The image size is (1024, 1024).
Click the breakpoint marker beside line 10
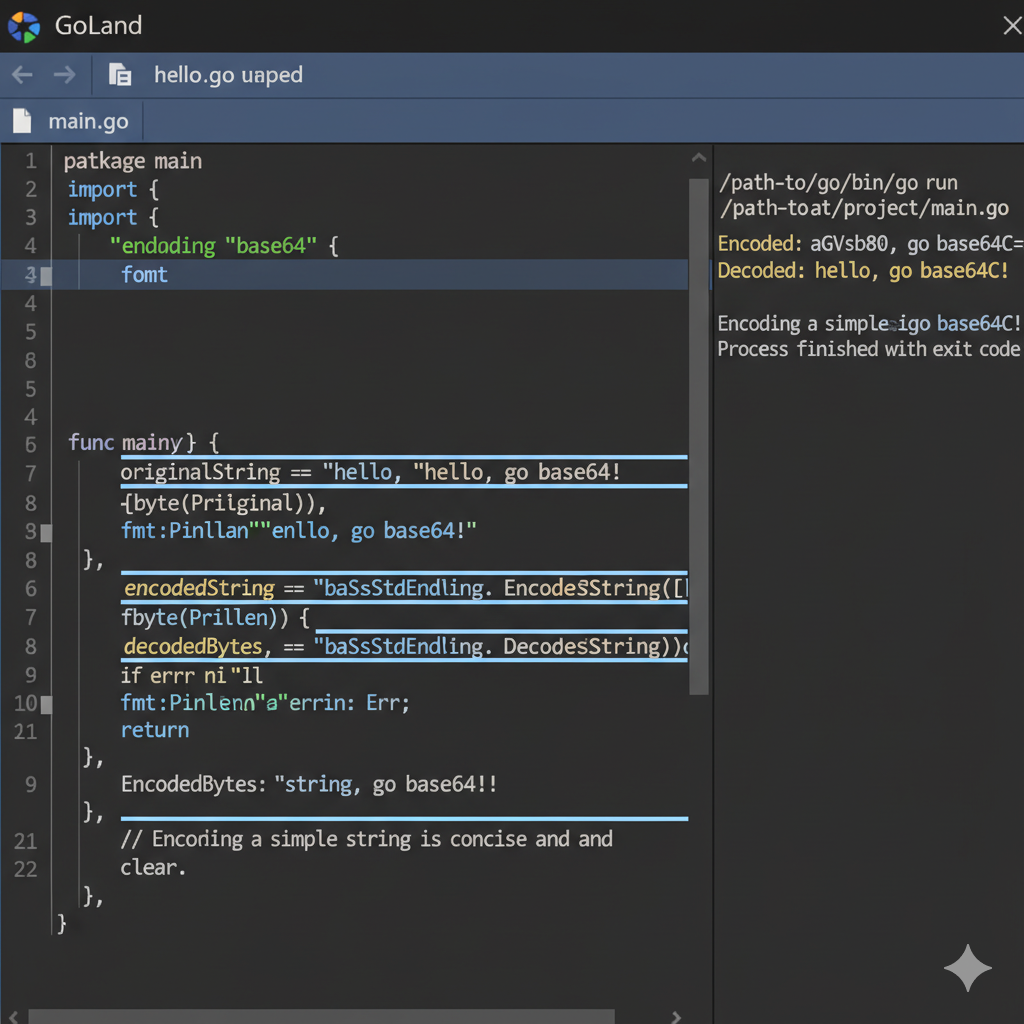[44, 703]
